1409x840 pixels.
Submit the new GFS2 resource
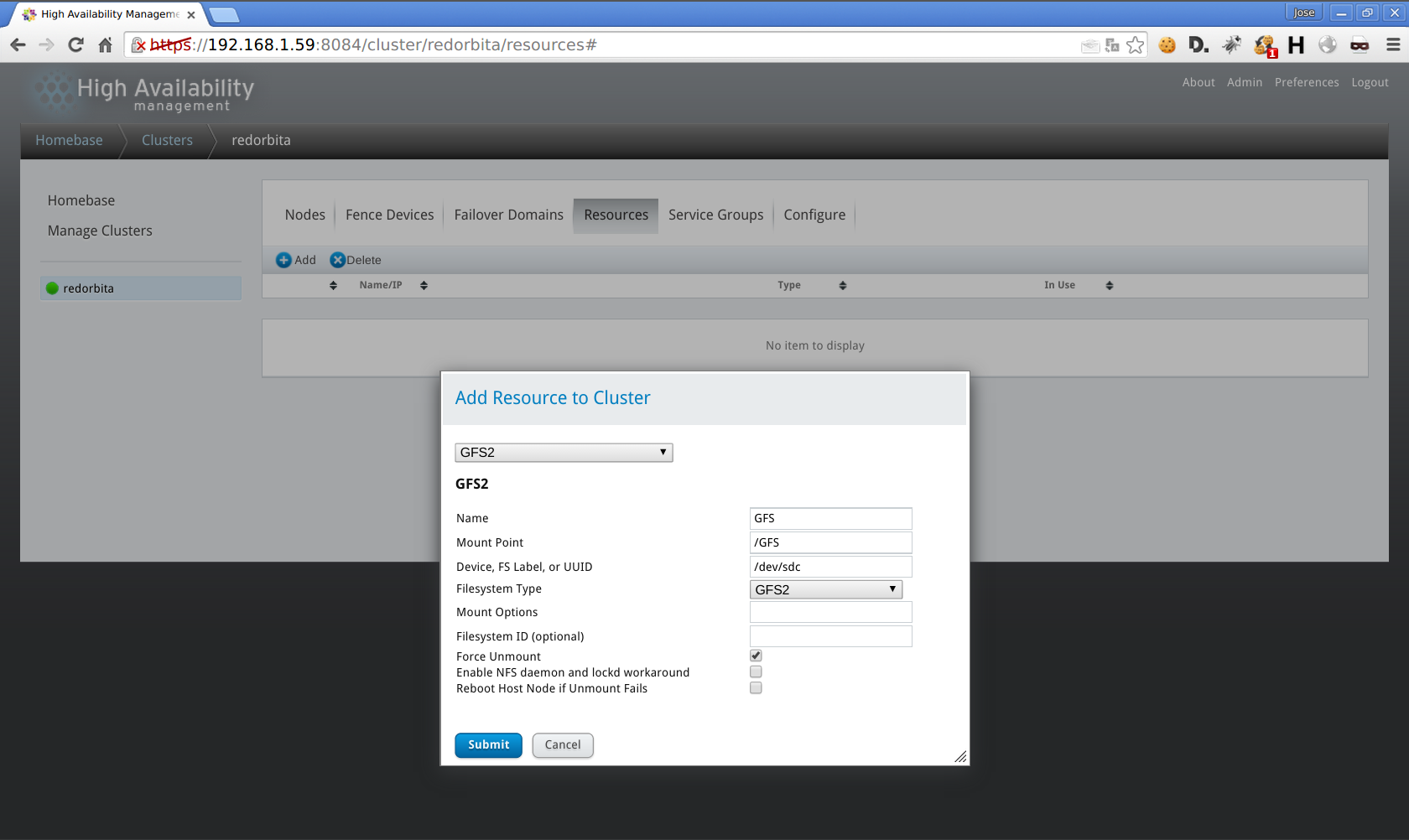click(x=488, y=745)
